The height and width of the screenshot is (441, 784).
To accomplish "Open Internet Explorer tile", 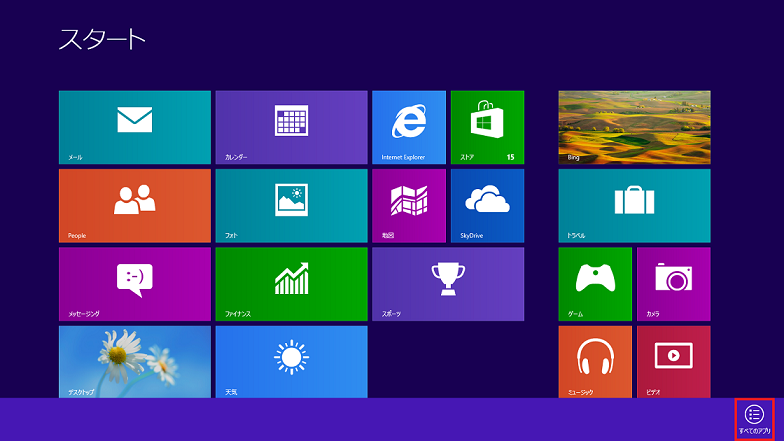I will point(408,127).
